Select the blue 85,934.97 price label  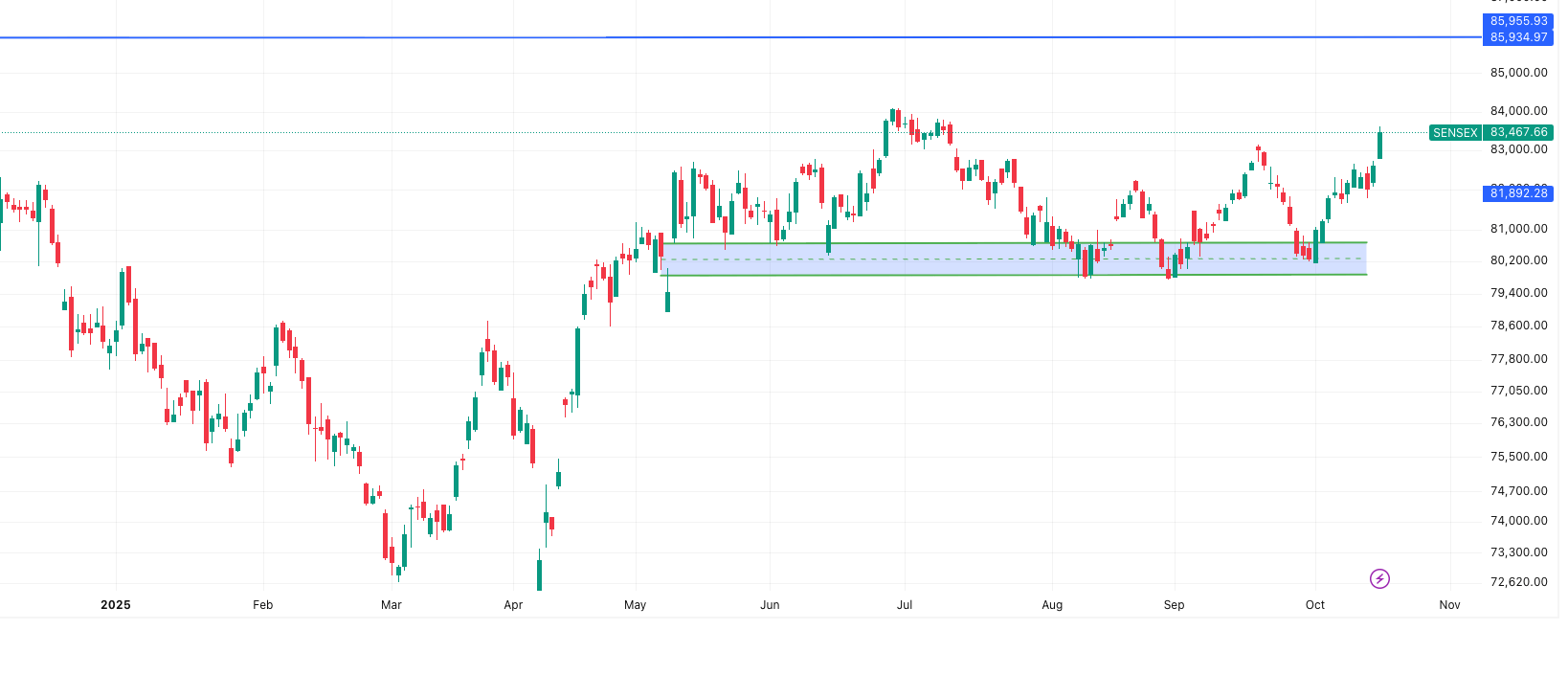[x=1518, y=37]
